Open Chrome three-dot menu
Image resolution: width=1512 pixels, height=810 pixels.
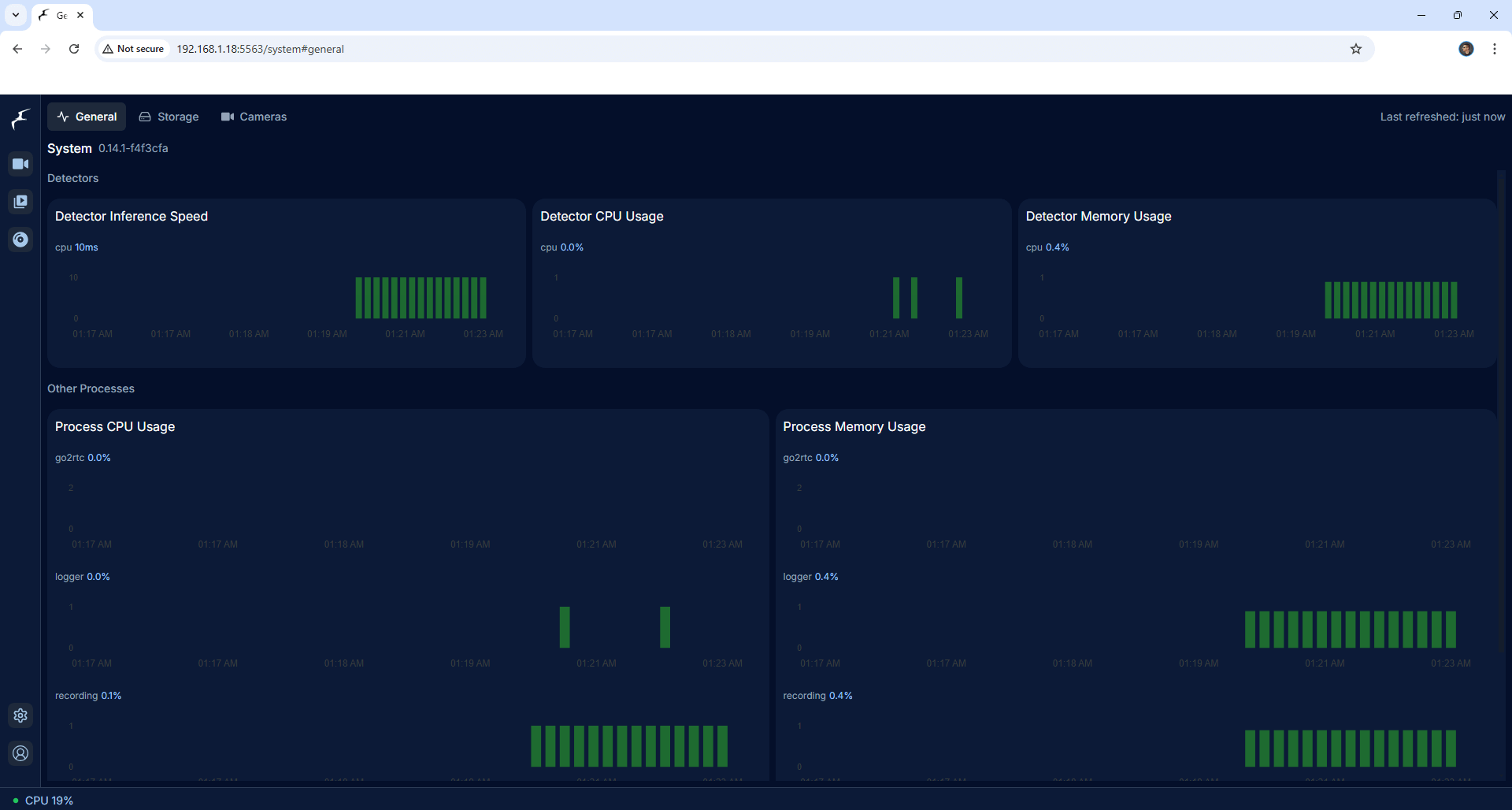(1495, 49)
